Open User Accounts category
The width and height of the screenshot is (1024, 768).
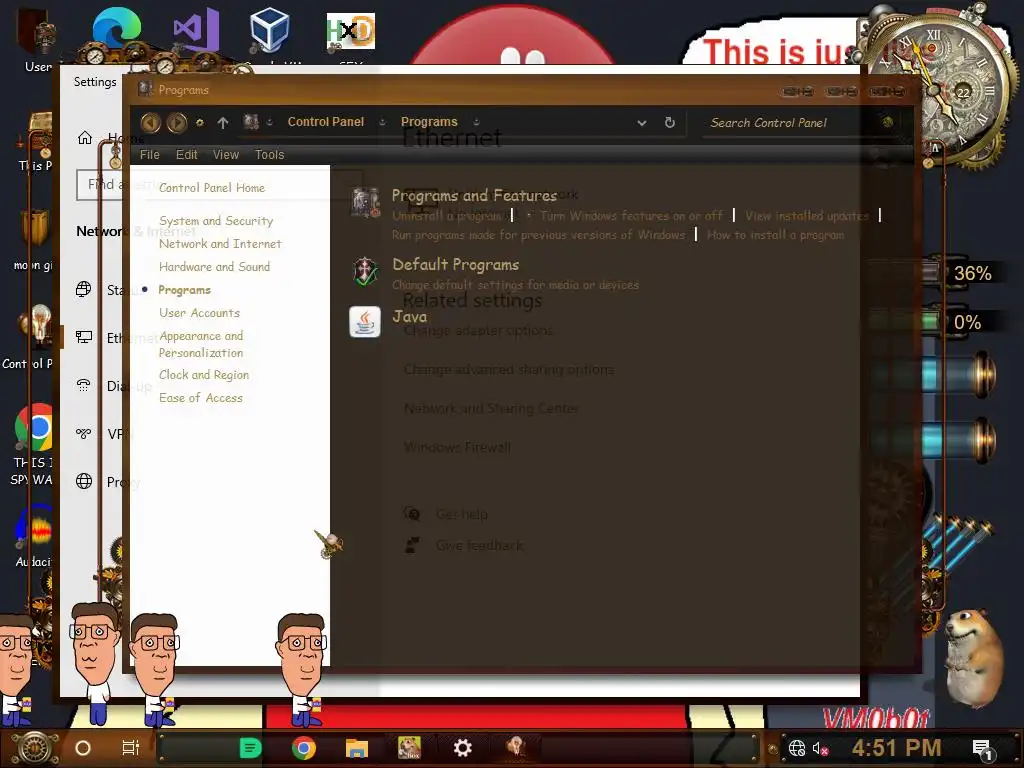(199, 313)
